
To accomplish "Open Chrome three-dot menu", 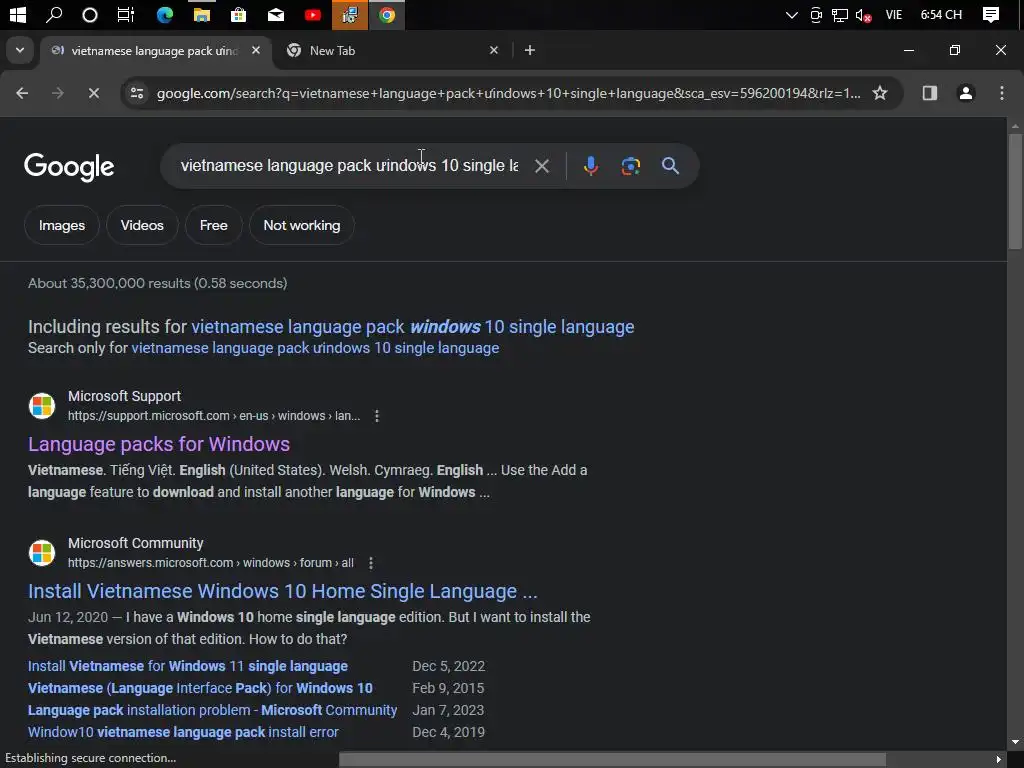I will (1001, 93).
